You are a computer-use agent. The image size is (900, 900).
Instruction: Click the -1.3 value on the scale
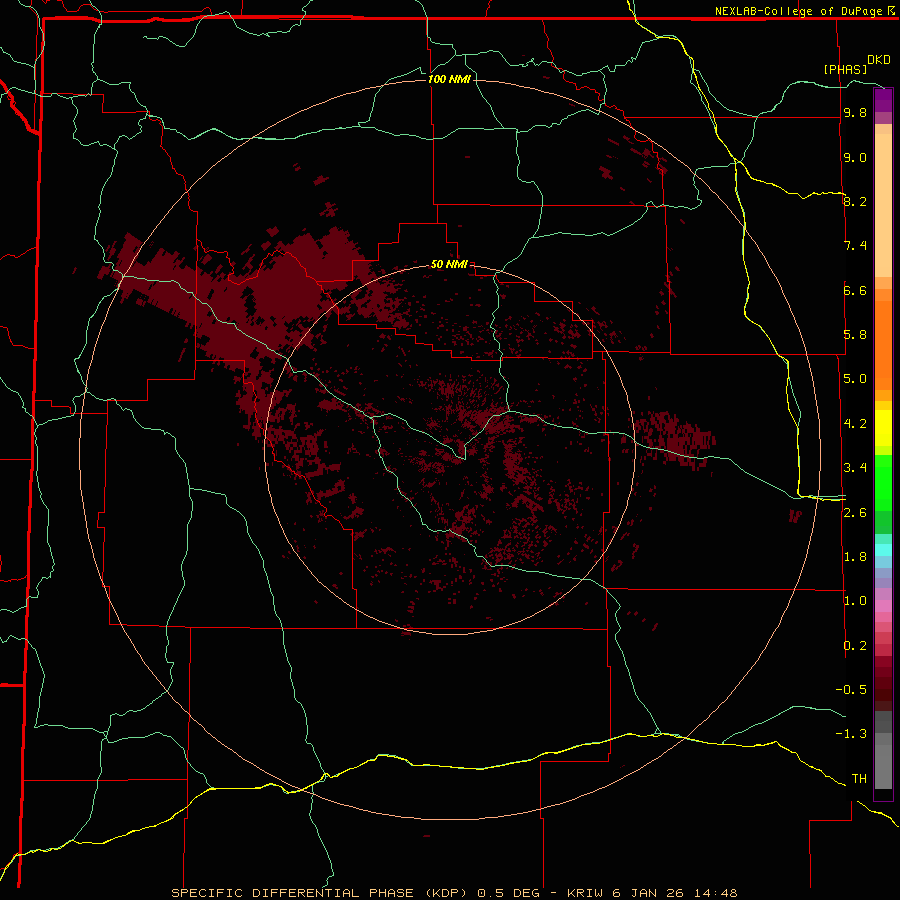851,734
